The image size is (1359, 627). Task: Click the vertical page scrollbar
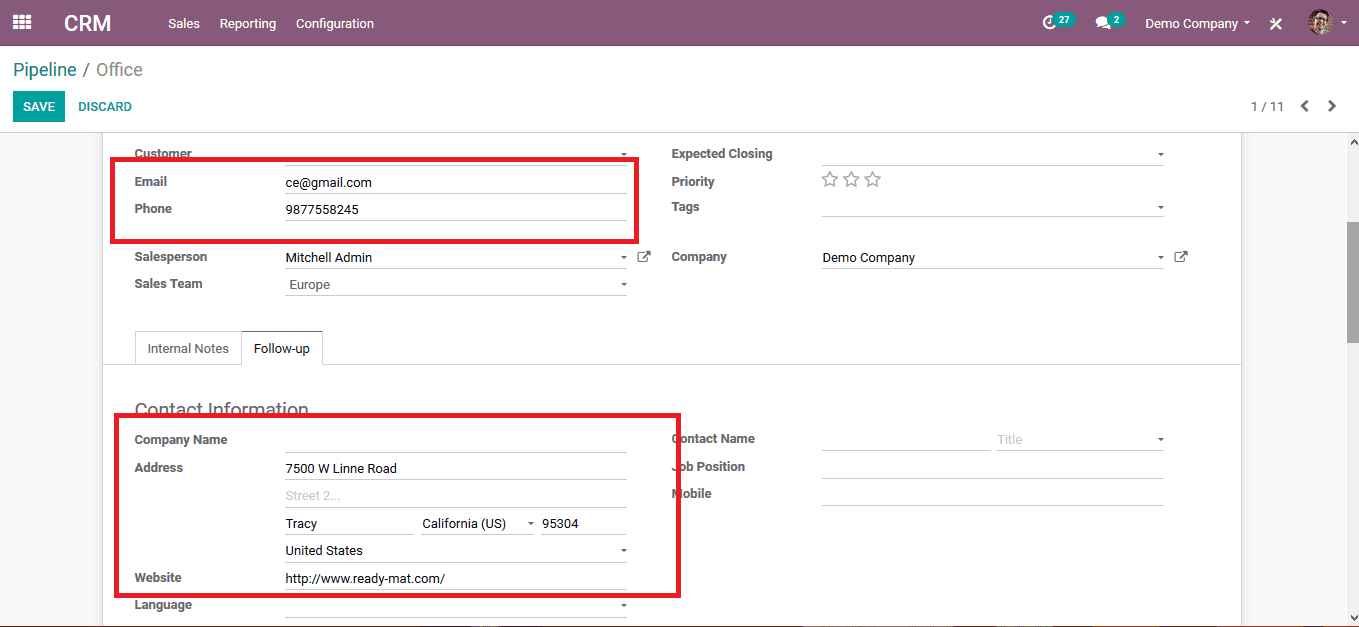coord(1352,283)
